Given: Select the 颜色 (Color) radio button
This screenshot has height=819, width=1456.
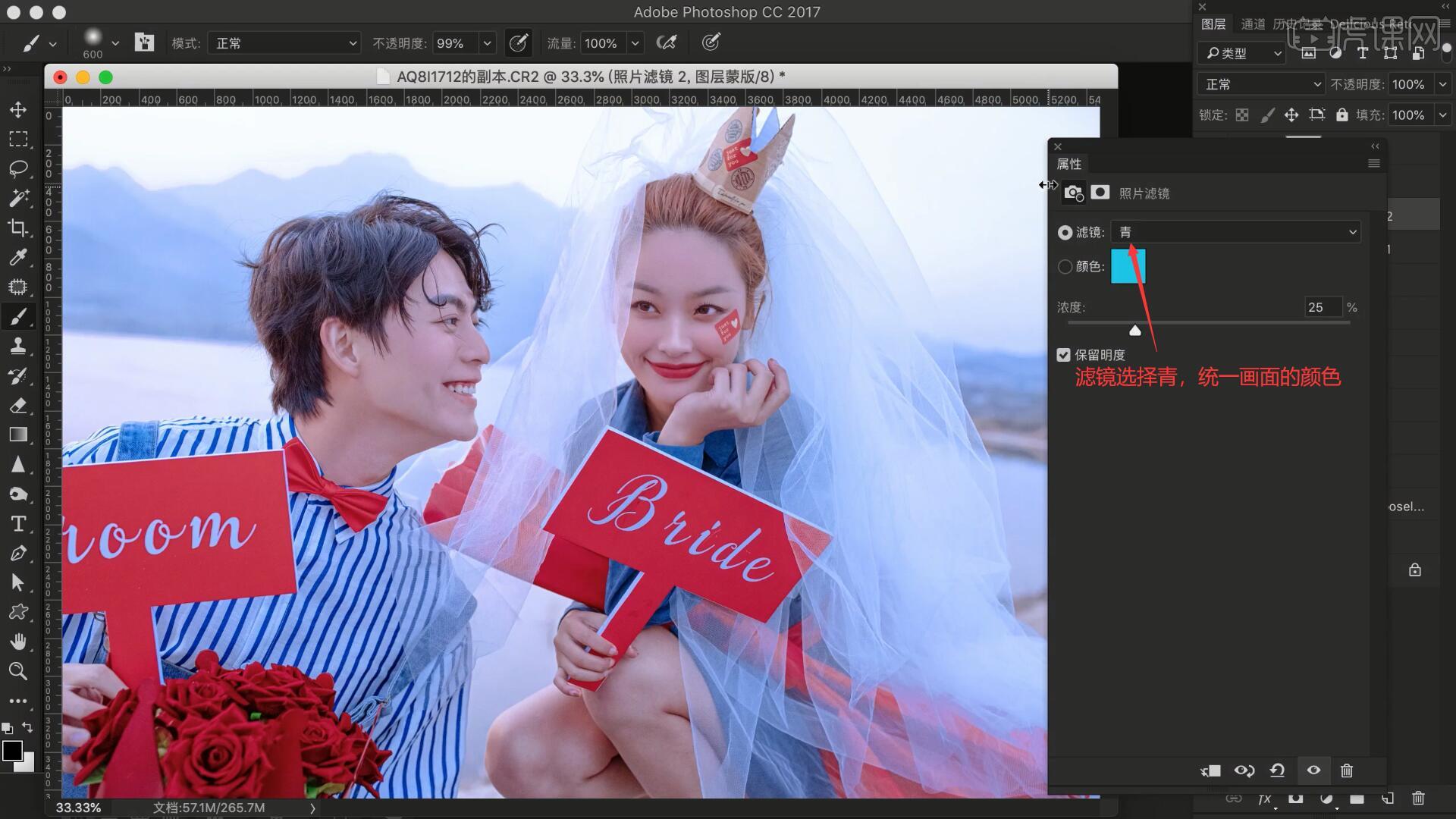Looking at the screenshot, I should (x=1065, y=267).
